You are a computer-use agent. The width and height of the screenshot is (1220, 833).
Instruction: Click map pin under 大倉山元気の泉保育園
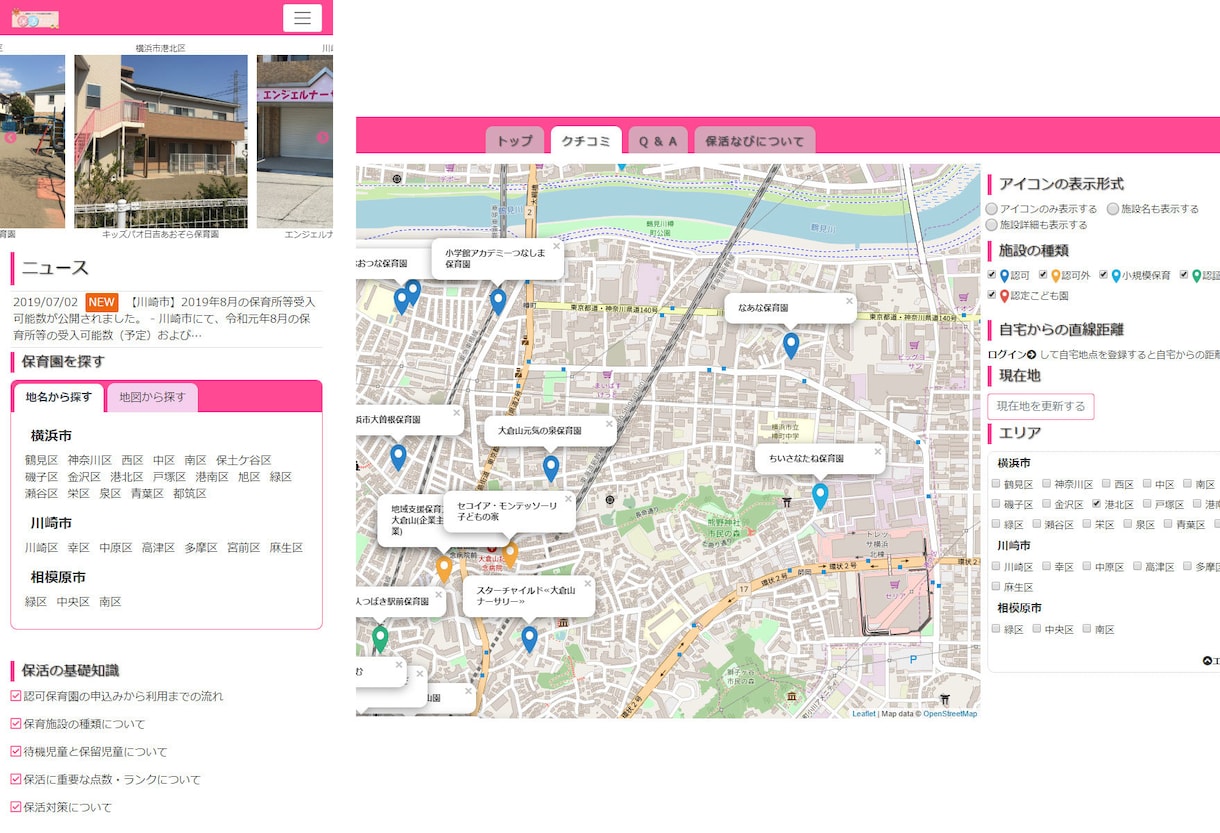point(550,468)
